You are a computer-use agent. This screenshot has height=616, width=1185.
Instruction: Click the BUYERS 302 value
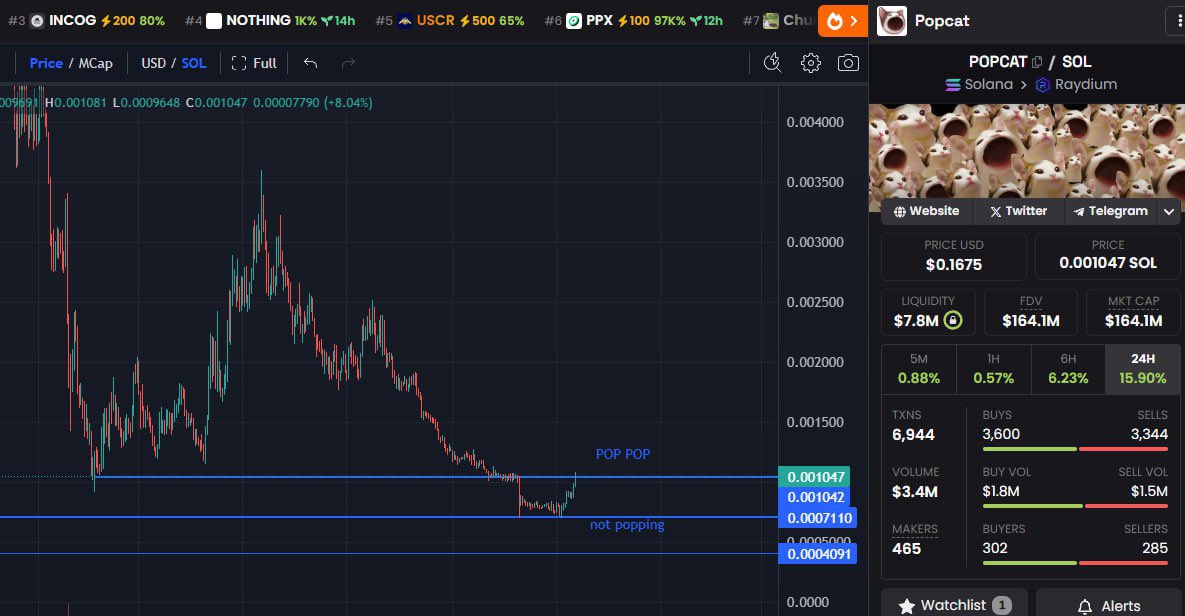click(x=995, y=548)
